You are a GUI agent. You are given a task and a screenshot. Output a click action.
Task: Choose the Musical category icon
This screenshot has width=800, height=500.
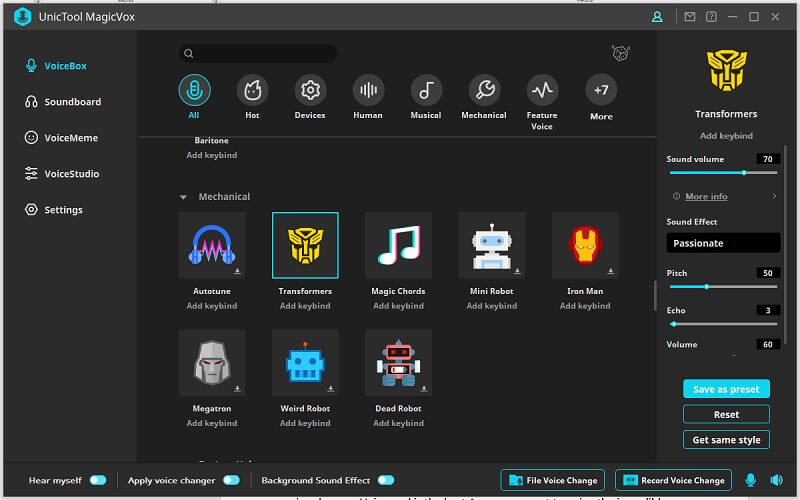[426, 91]
